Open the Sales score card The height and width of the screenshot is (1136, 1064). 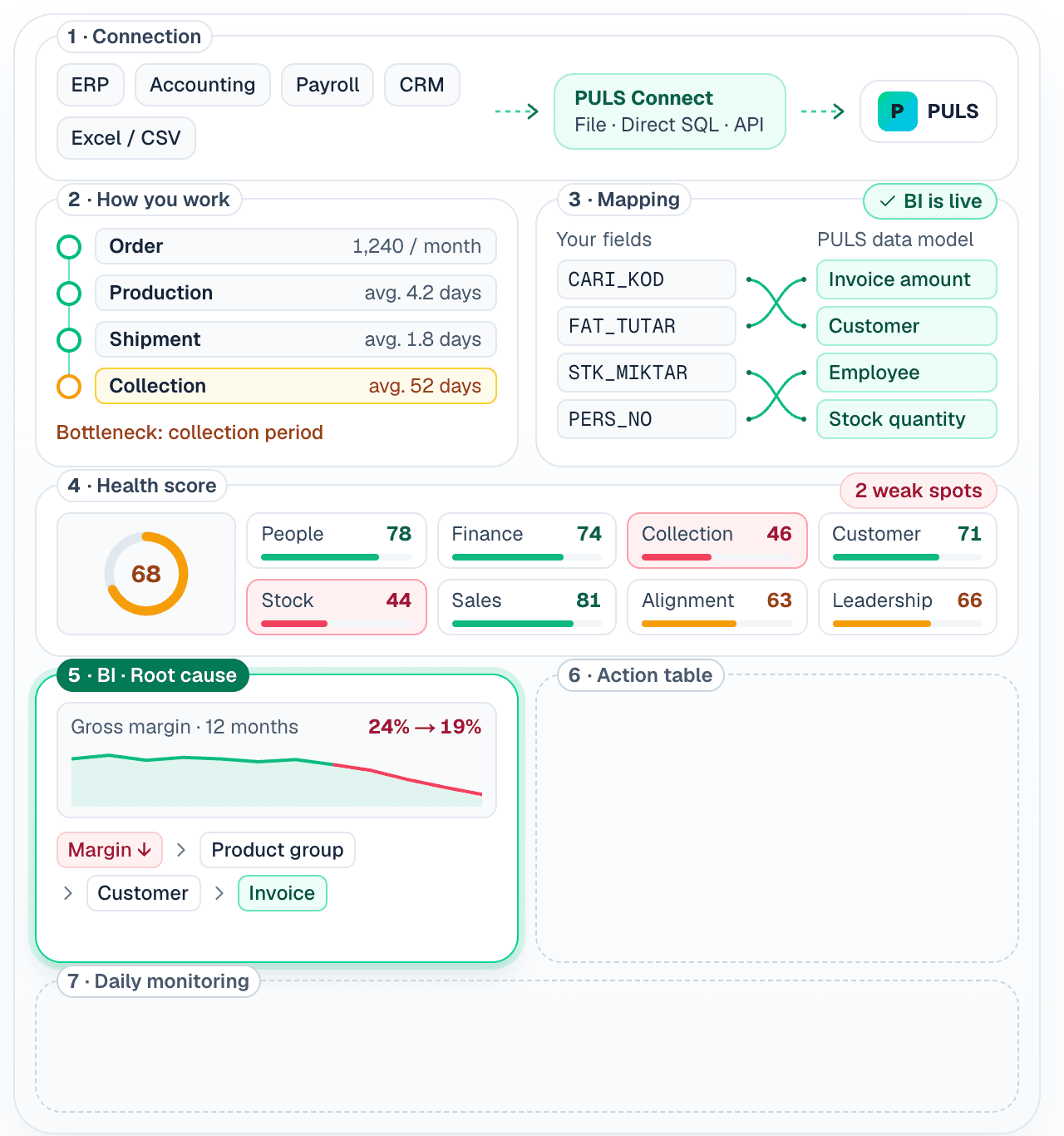click(527, 607)
